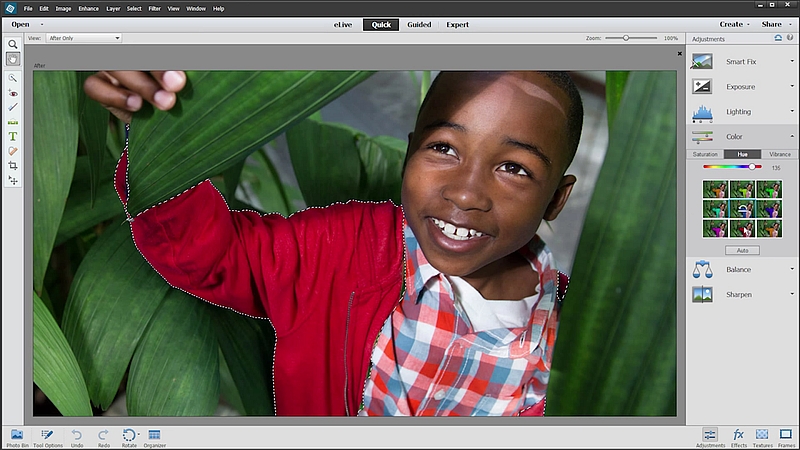This screenshot has height=450, width=800.
Task: Switch to the Expert mode tab
Action: [457, 24]
